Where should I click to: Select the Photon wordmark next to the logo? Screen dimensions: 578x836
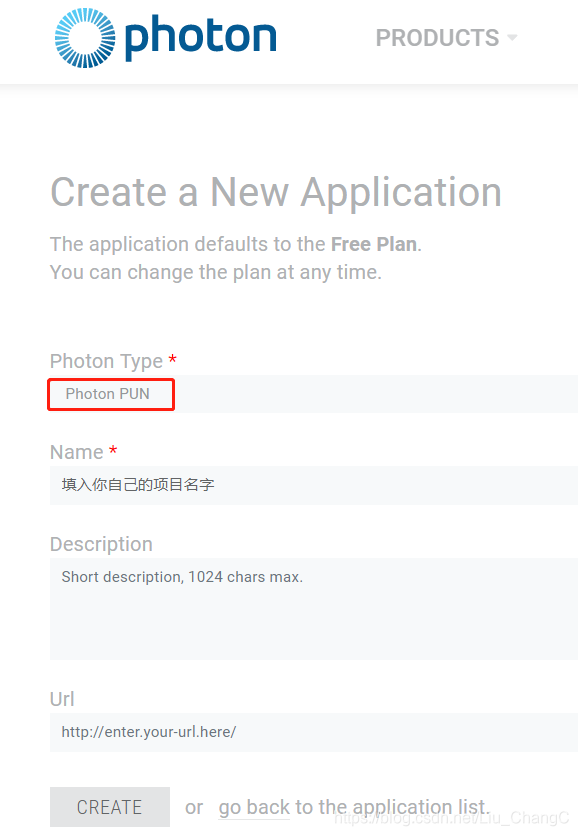click(x=200, y=37)
